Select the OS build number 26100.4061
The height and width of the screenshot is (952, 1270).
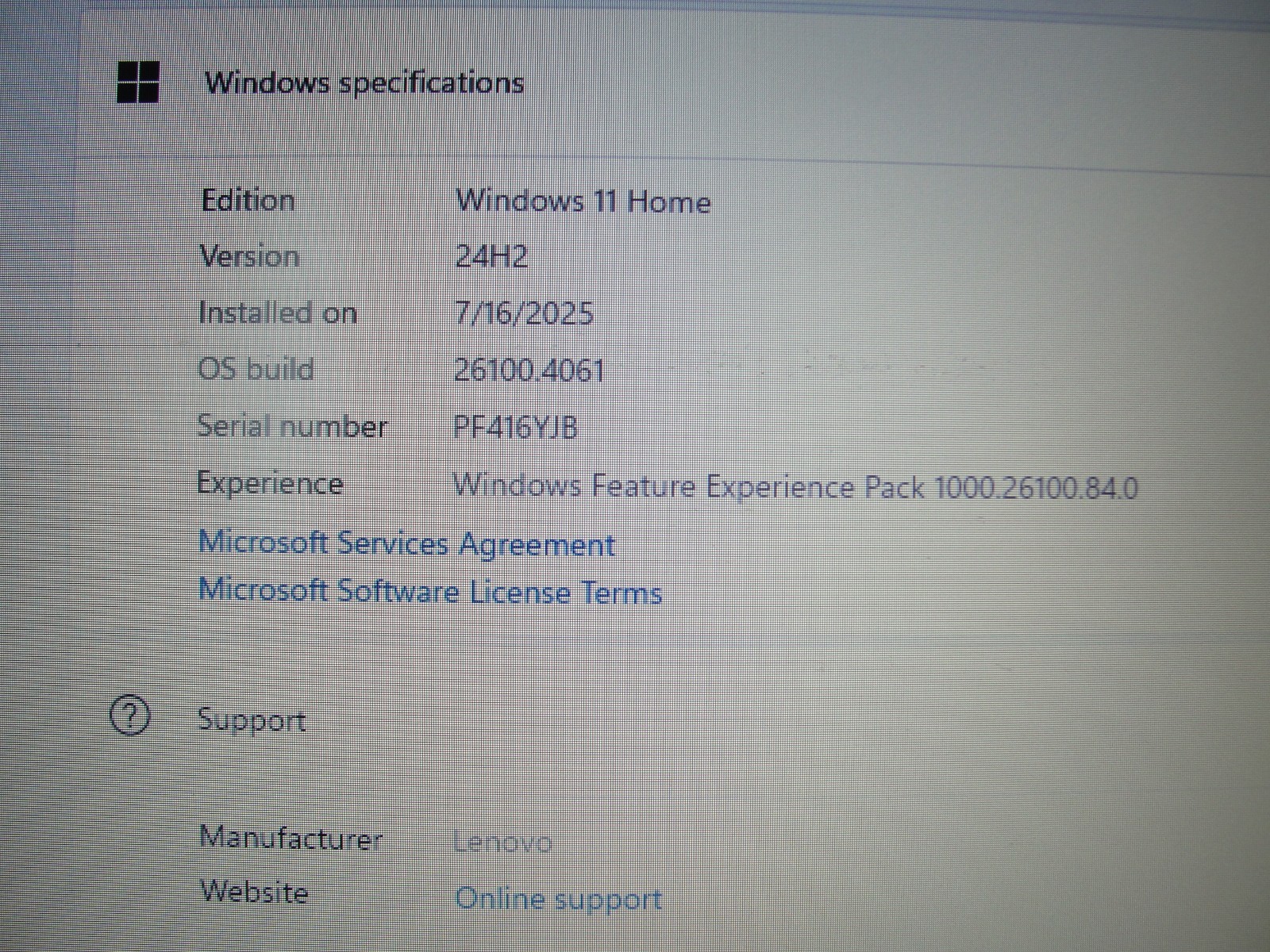[x=529, y=370]
